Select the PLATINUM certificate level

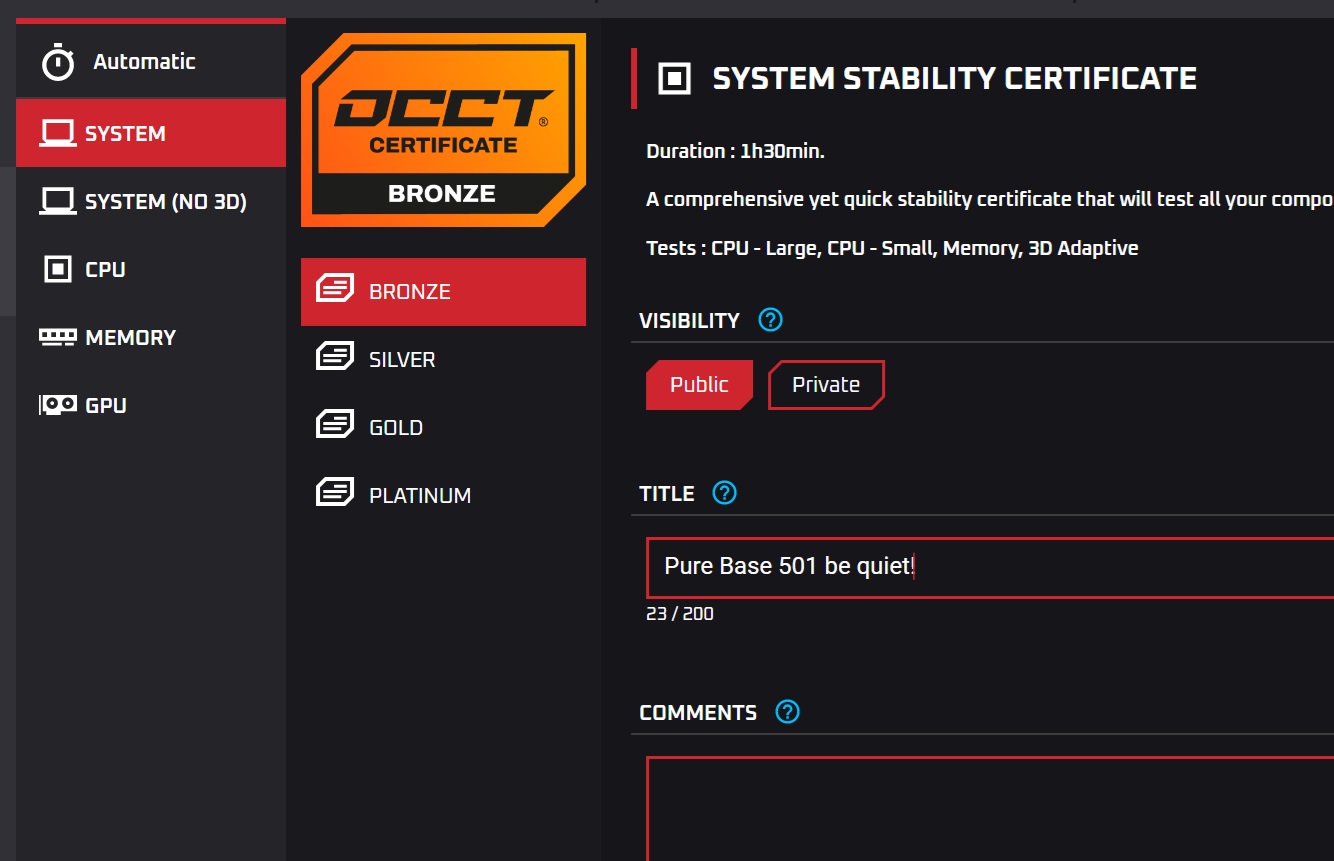419,496
